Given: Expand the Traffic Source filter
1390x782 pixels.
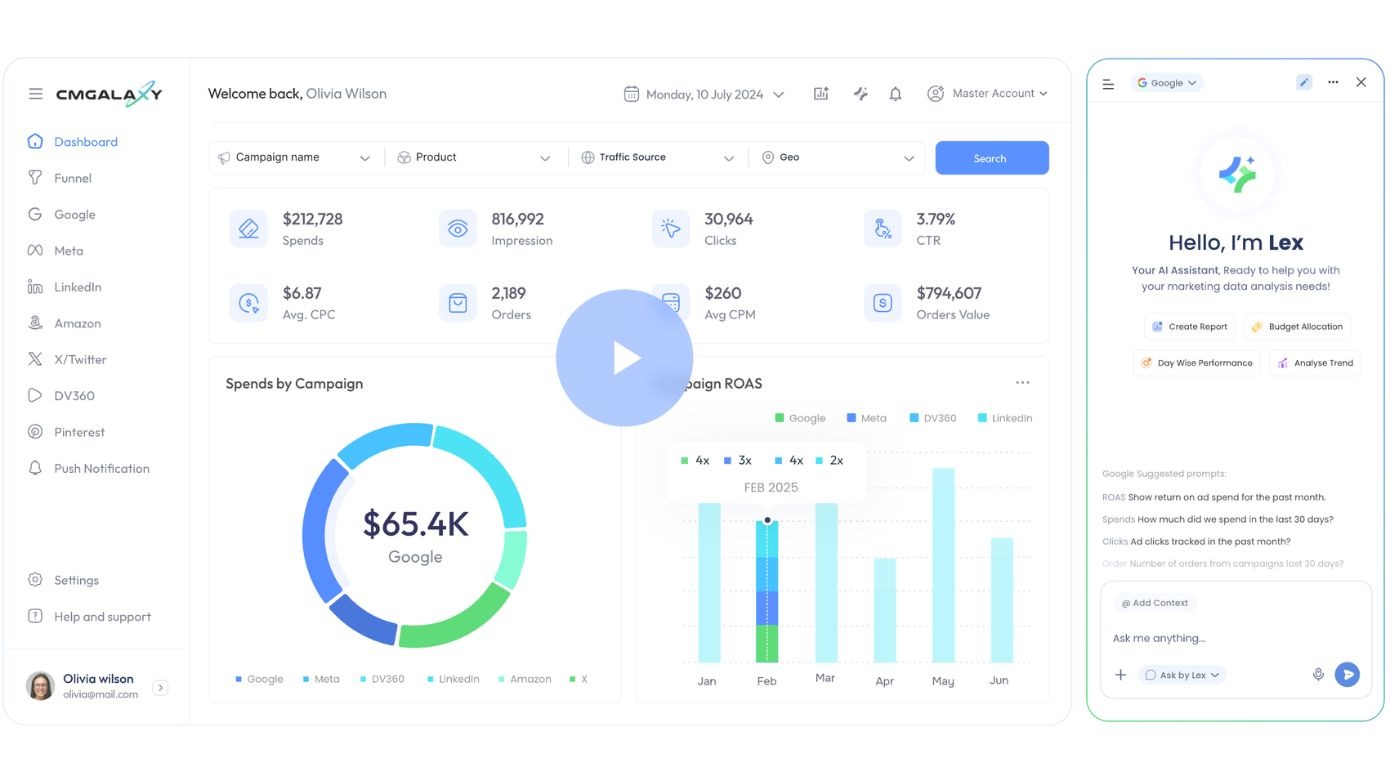Looking at the screenshot, I should [659, 158].
